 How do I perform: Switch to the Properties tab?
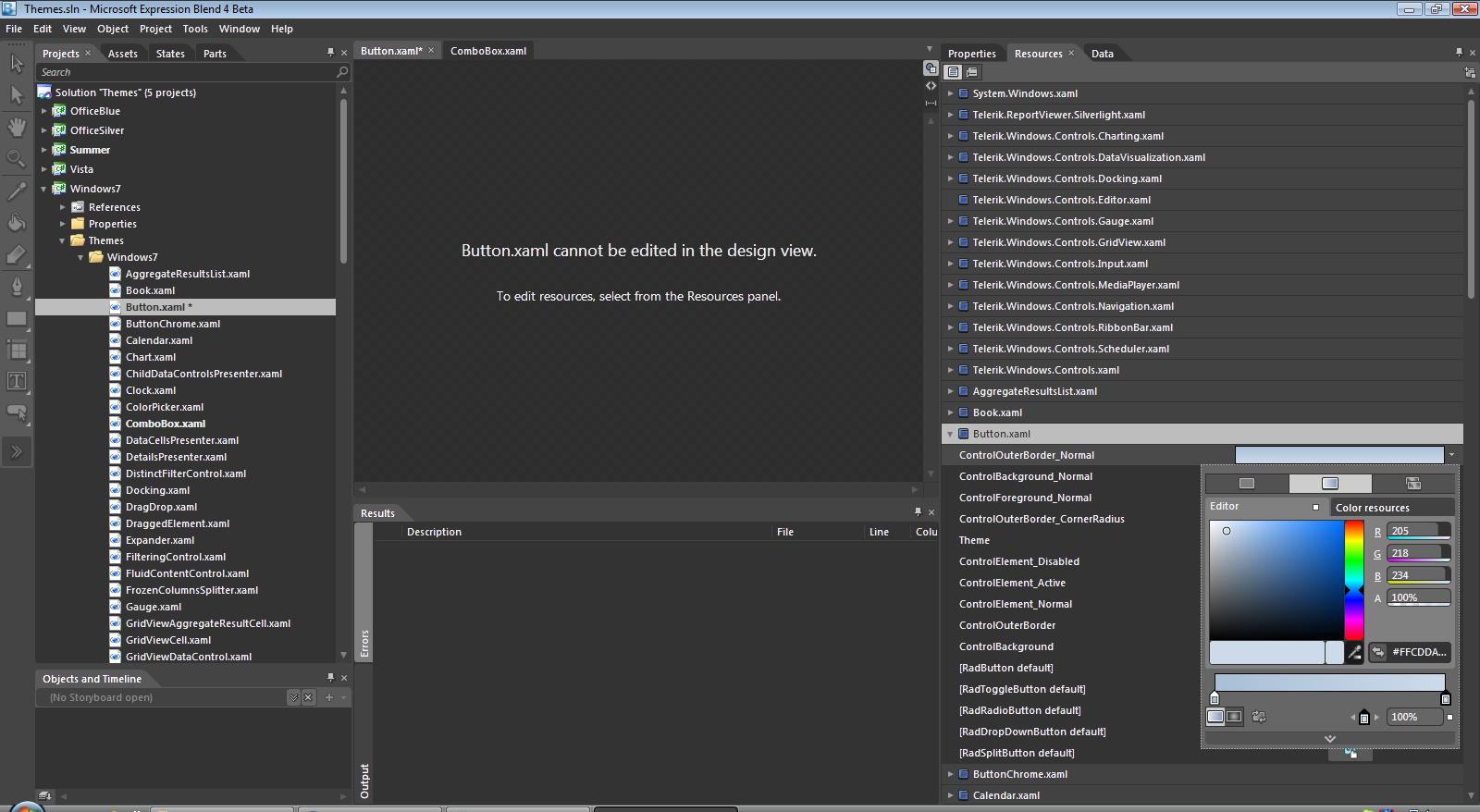click(971, 54)
